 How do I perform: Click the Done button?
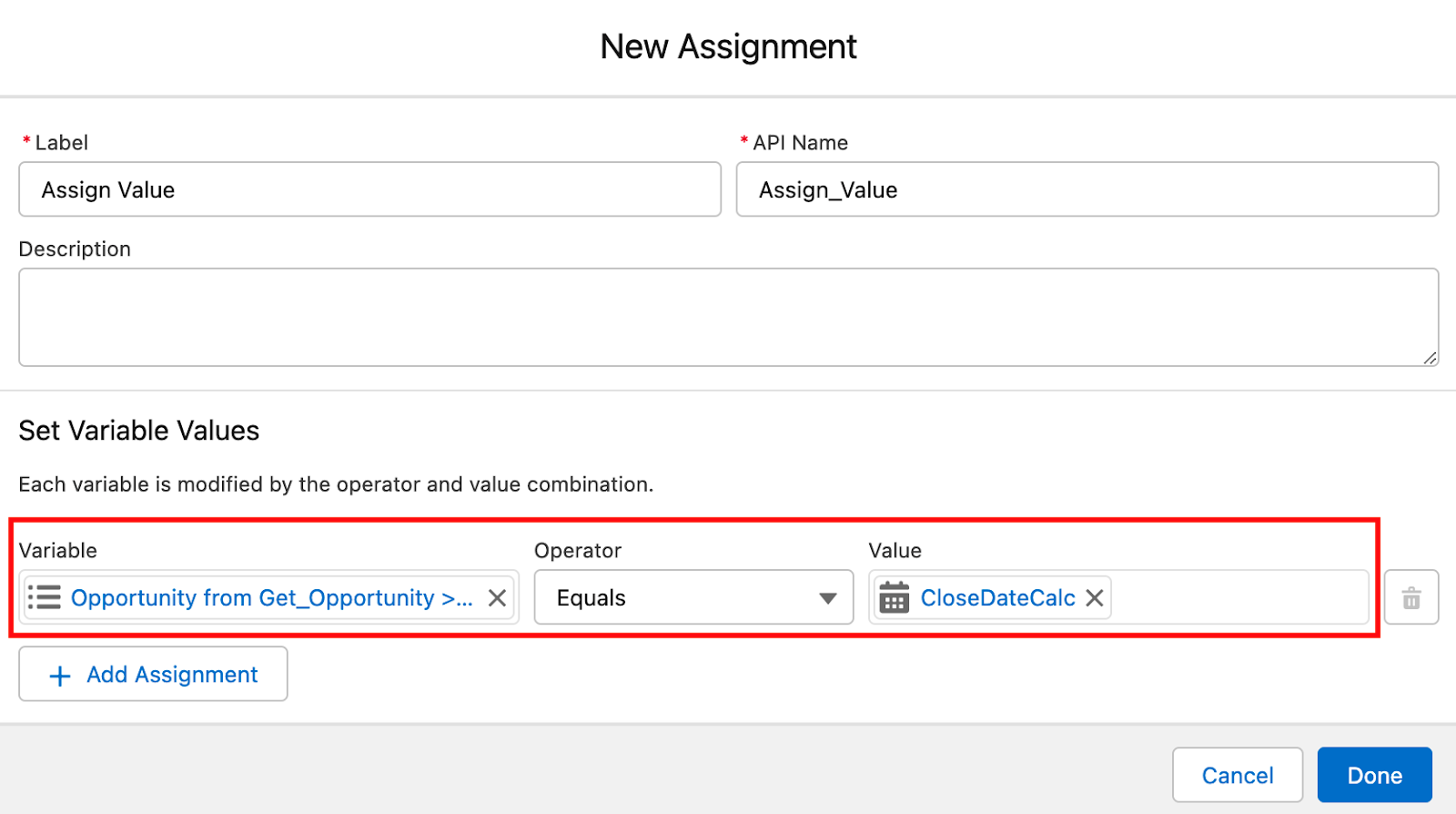tap(1374, 775)
